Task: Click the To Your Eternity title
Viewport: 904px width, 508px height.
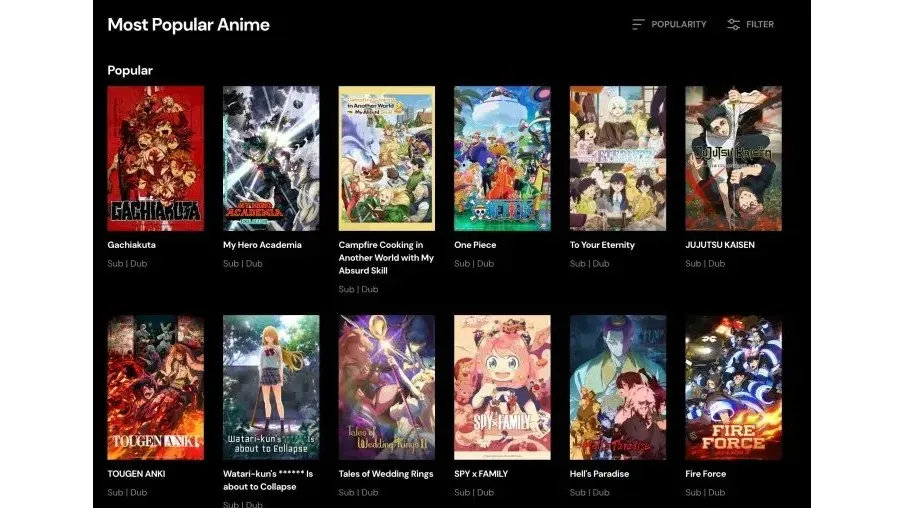Action: click(602, 245)
